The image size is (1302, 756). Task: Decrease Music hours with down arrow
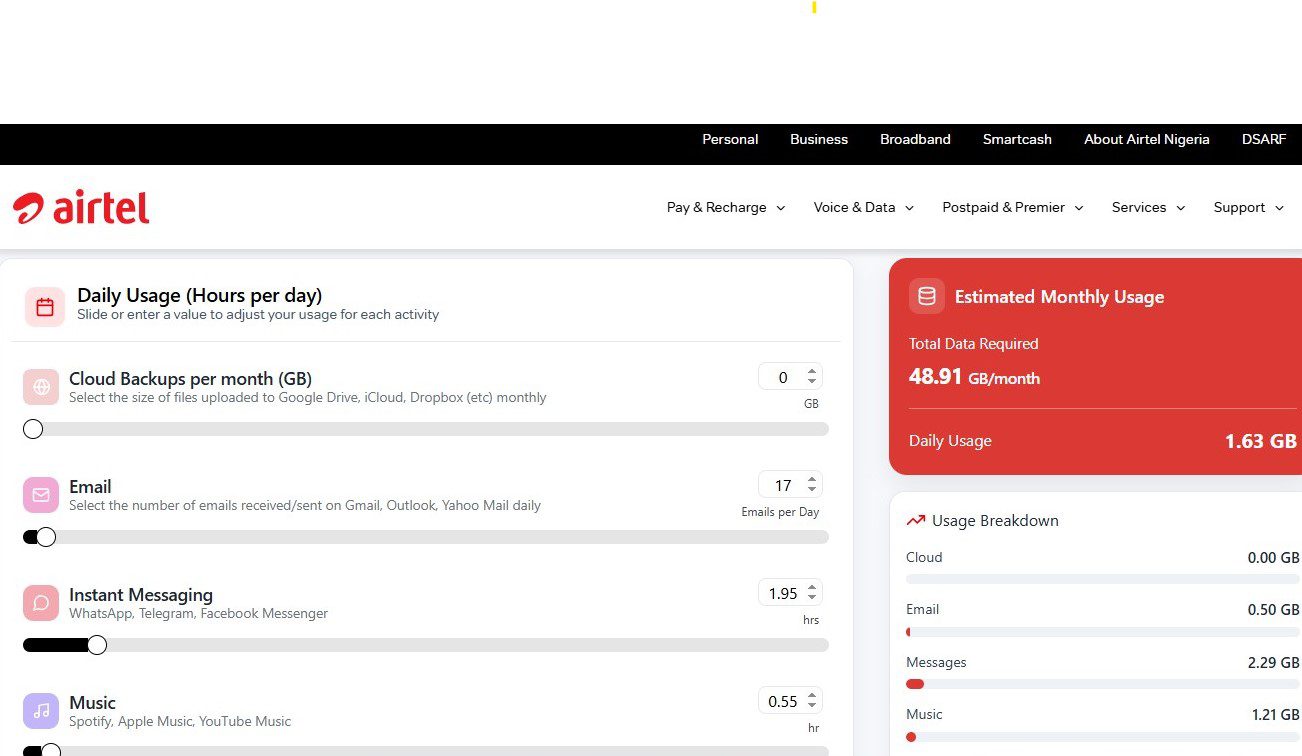tap(812, 706)
